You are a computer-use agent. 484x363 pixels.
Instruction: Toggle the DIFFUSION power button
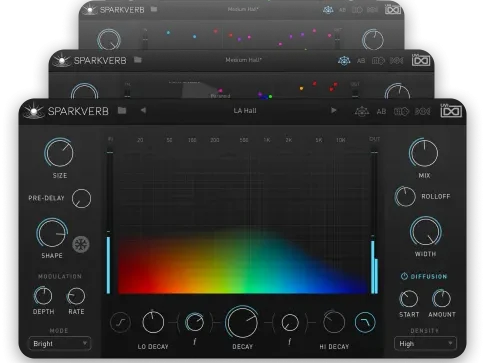pyautogui.click(x=404, y=276)
